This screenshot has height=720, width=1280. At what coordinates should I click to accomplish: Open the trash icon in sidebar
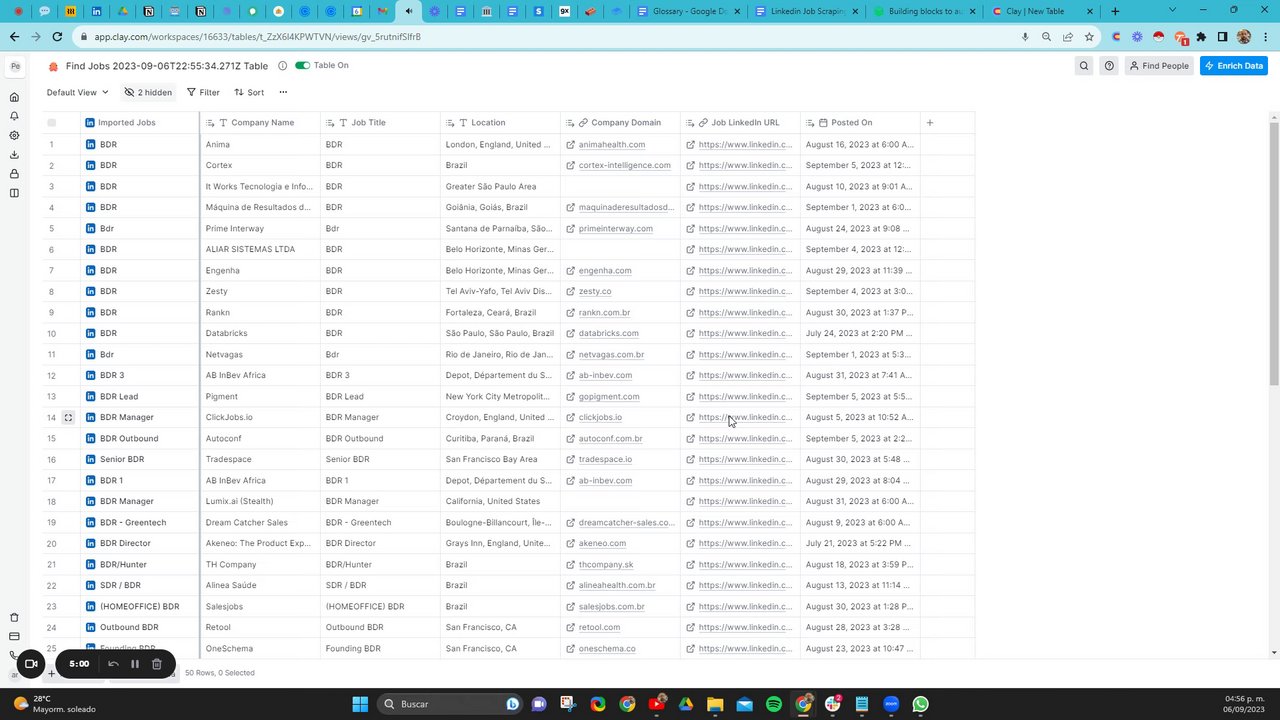pyautogui.click(x=14, y=617)
